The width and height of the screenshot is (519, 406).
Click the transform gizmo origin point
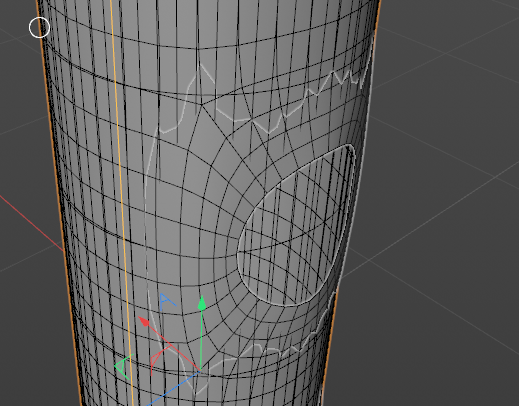click(x=200, y=370)
